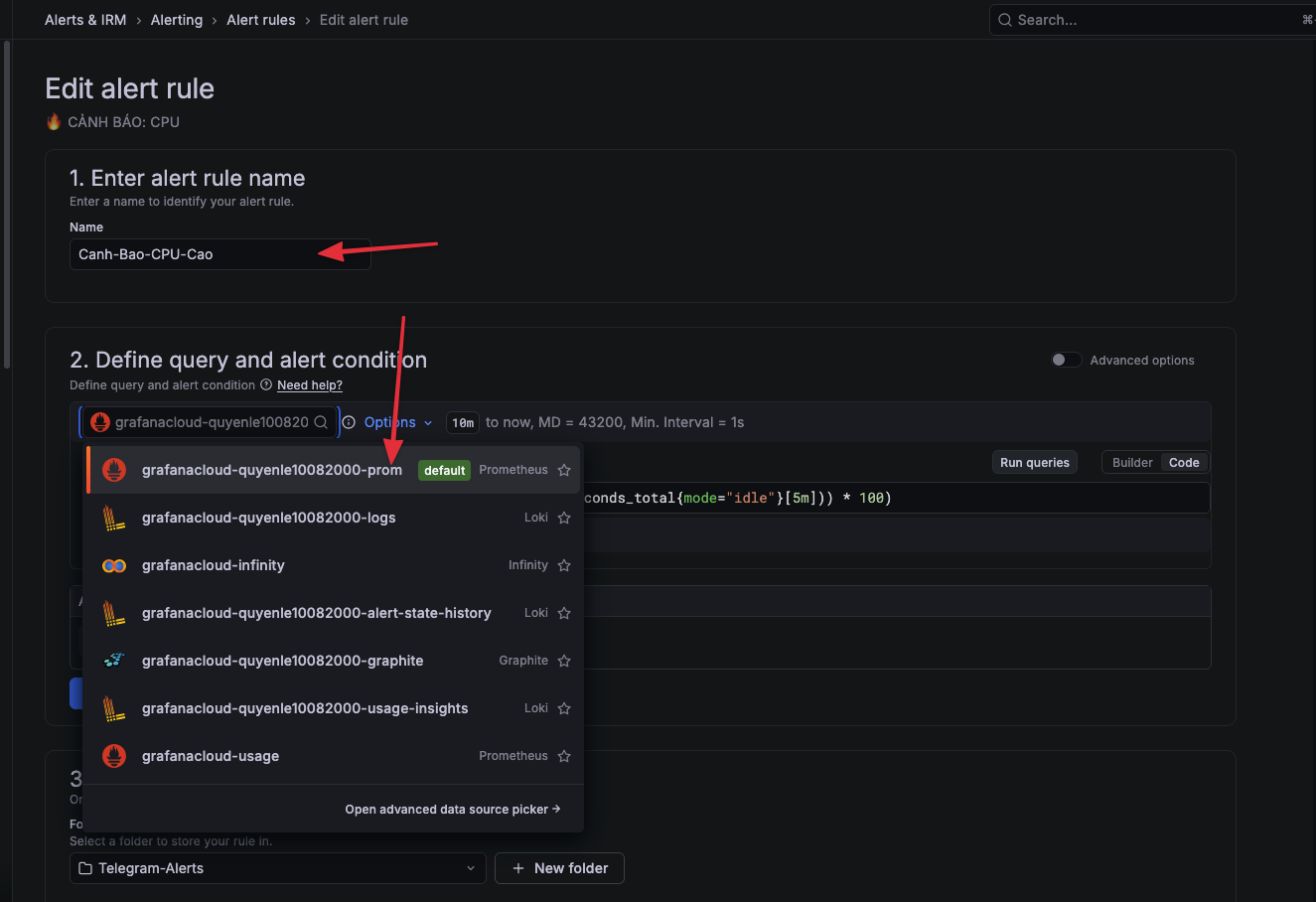Image resolution: width=1316 pixels, height=902 pixels.
Task: Click the info icon beside Options
Action: [x=349, y=422]
